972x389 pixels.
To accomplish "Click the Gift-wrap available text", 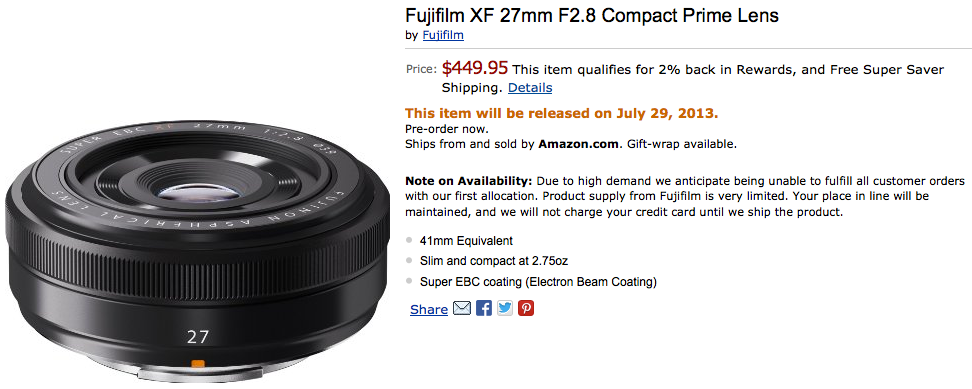I will pyautogui.click(x=682, y=144).
